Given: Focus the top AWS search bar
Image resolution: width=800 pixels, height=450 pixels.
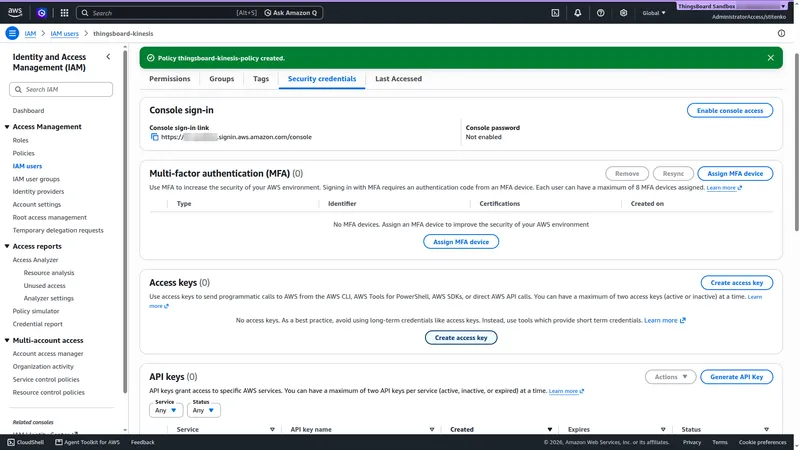Looking at the screenshot, I should coord(168,13).
